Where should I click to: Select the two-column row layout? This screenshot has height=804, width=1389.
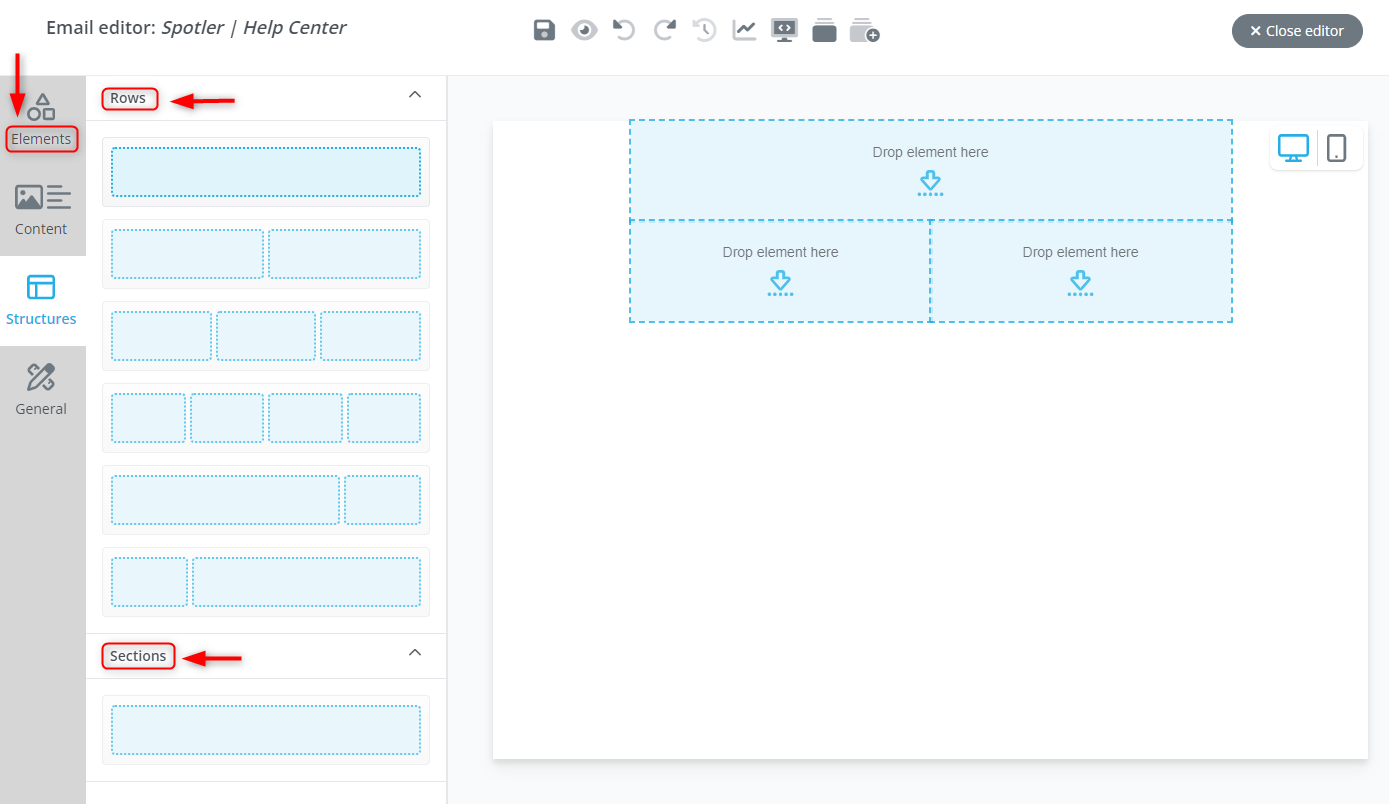[265, 253]
